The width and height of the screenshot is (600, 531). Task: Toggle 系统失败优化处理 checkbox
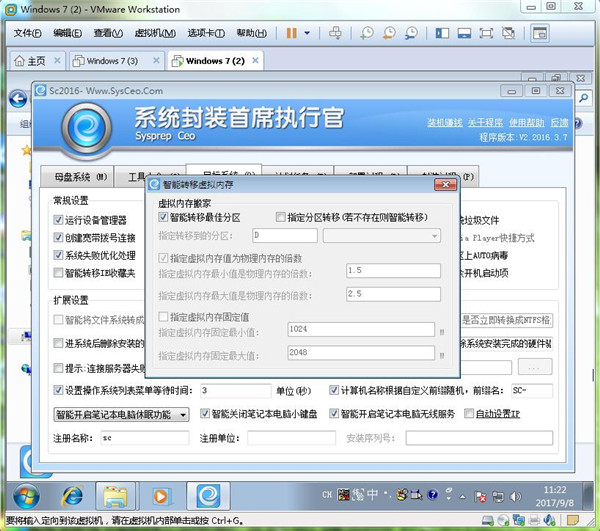pyautogui.click(x=58, y=255)
